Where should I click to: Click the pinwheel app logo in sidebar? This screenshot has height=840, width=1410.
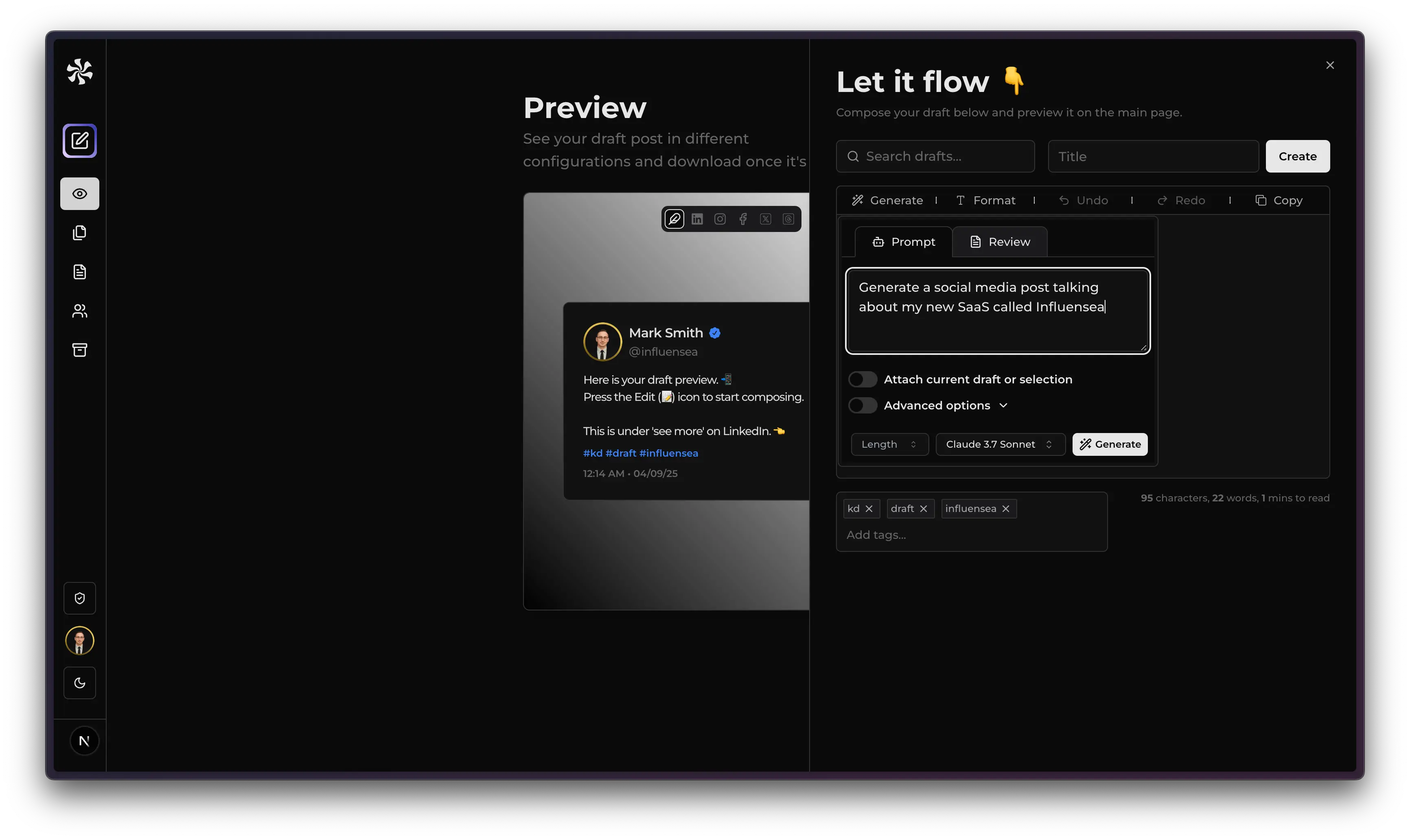79,72
